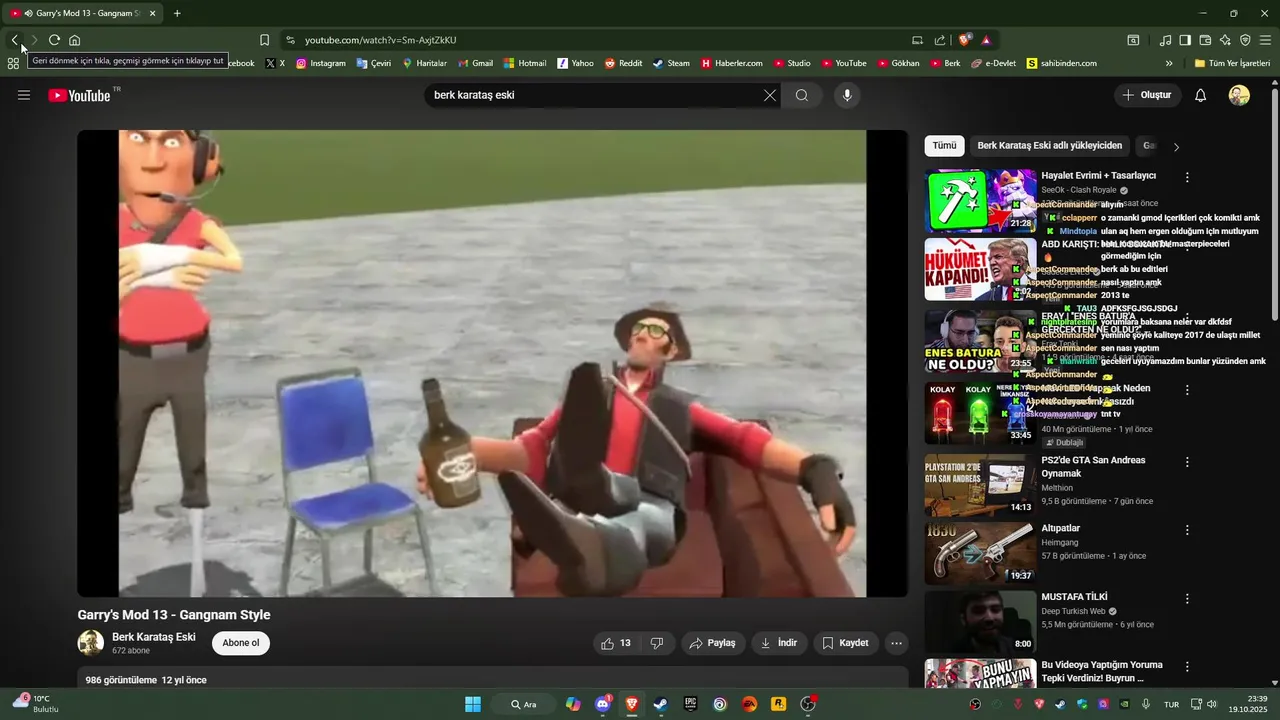Click the Brave Rewards triangle icon

986,40
